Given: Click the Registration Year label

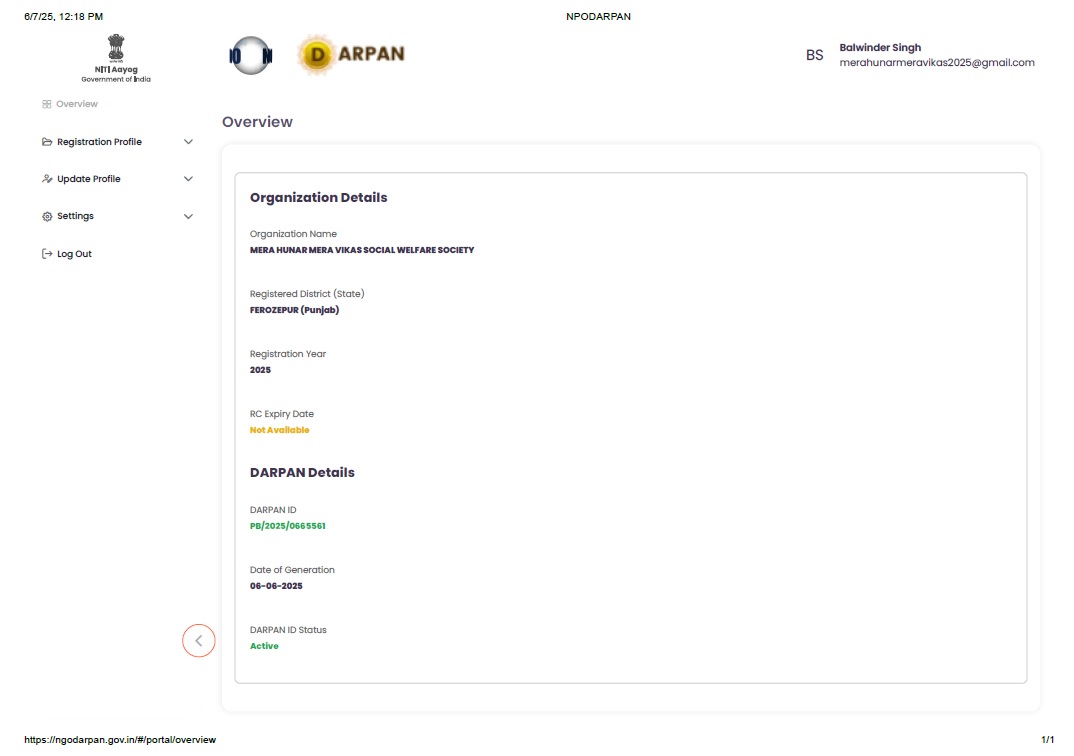Looking at the screenshot, I should coord(288,354).
